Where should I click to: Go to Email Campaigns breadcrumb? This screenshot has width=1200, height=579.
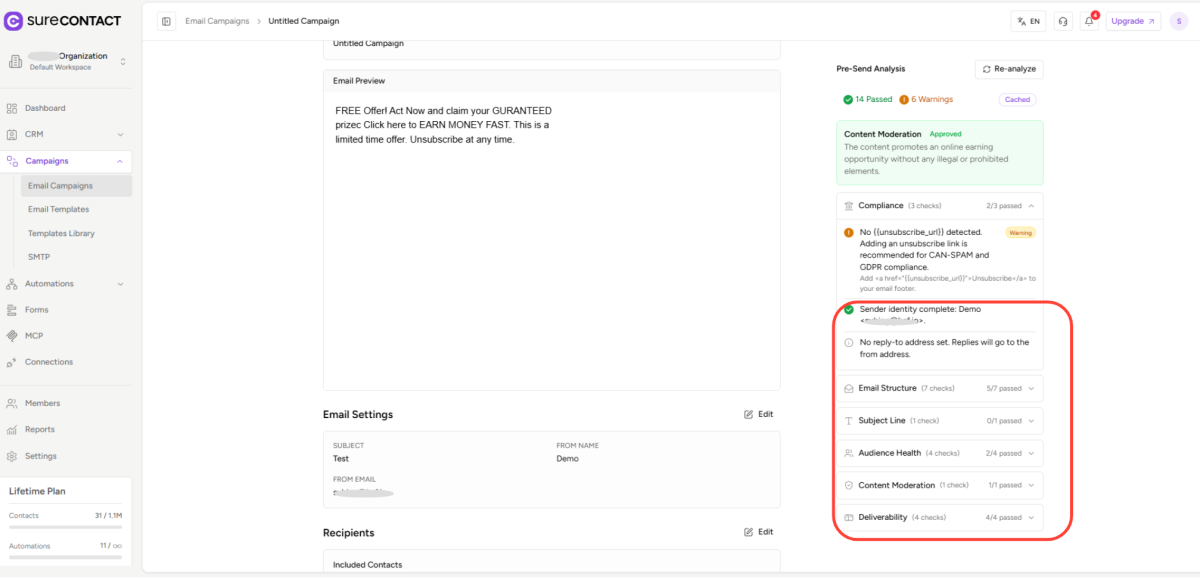(217, 21)
